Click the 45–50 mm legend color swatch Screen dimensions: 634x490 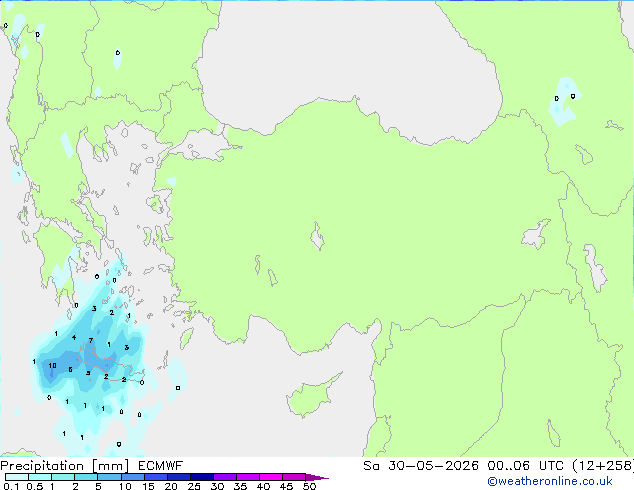pos(294,477)
